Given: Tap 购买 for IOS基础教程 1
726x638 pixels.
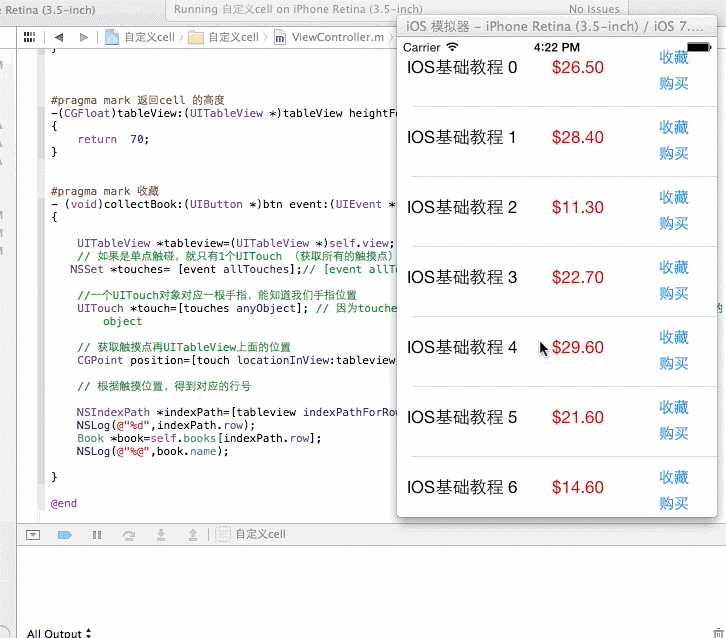Looking at the screenshot, I should [674, 153].
